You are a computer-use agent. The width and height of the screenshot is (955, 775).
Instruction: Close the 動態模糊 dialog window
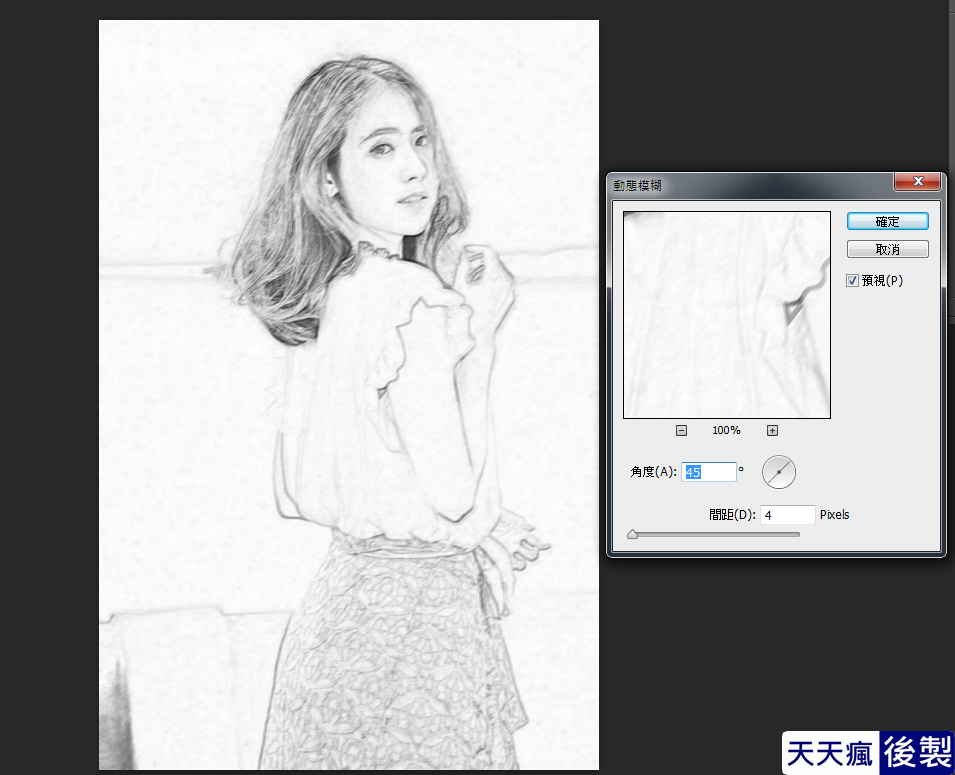coord(917,181)
